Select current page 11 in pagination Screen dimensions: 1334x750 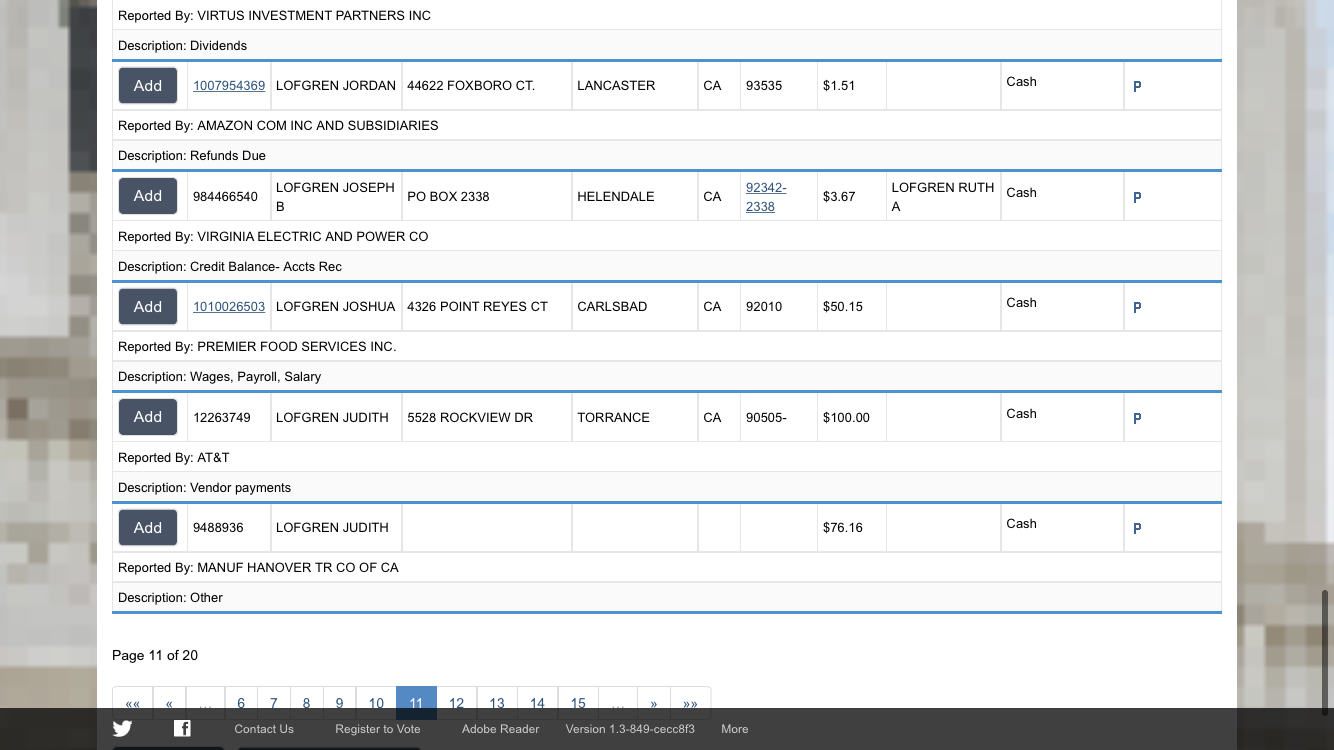[x=416, y=704]
